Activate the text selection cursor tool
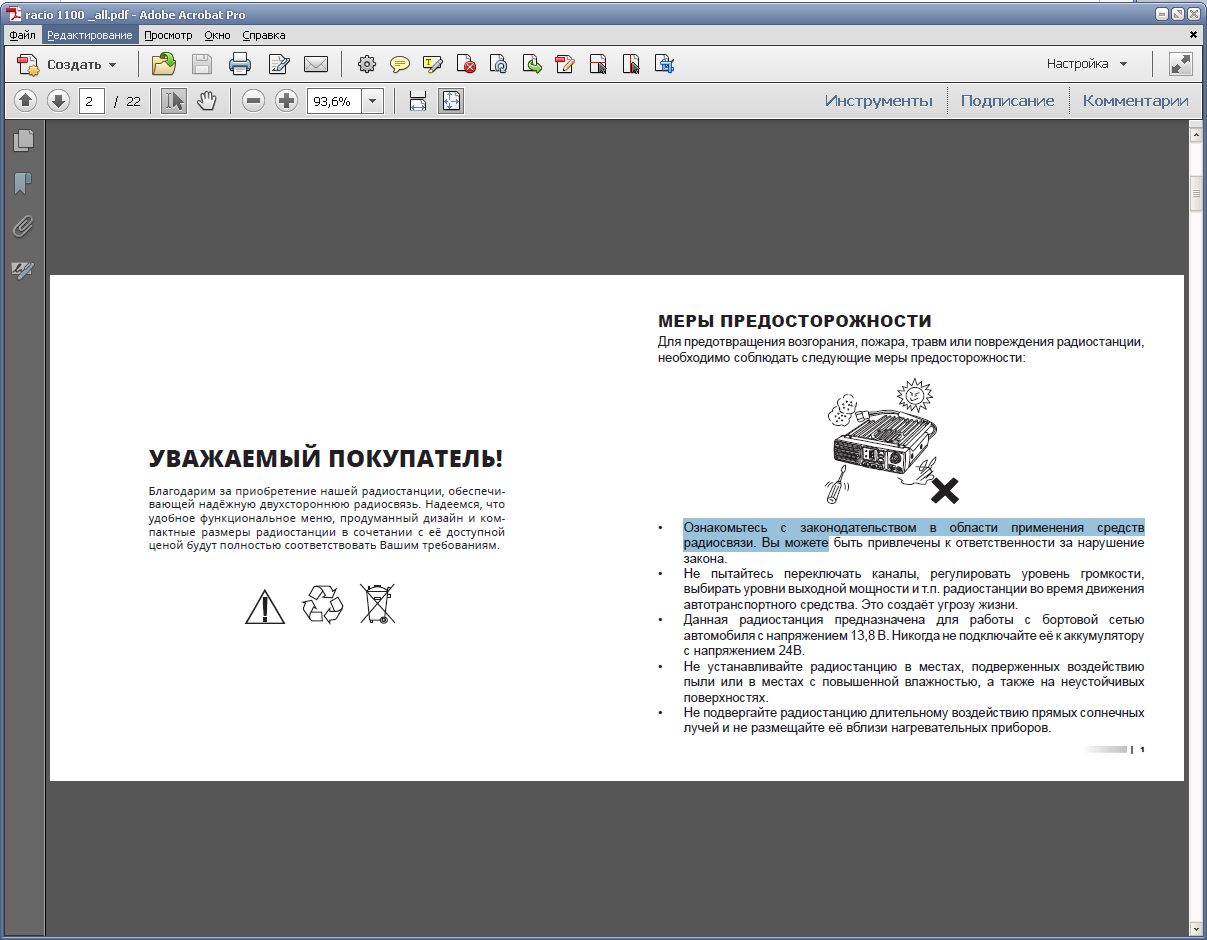Screen dimensions: 1207x940 (x=174, y=101)
